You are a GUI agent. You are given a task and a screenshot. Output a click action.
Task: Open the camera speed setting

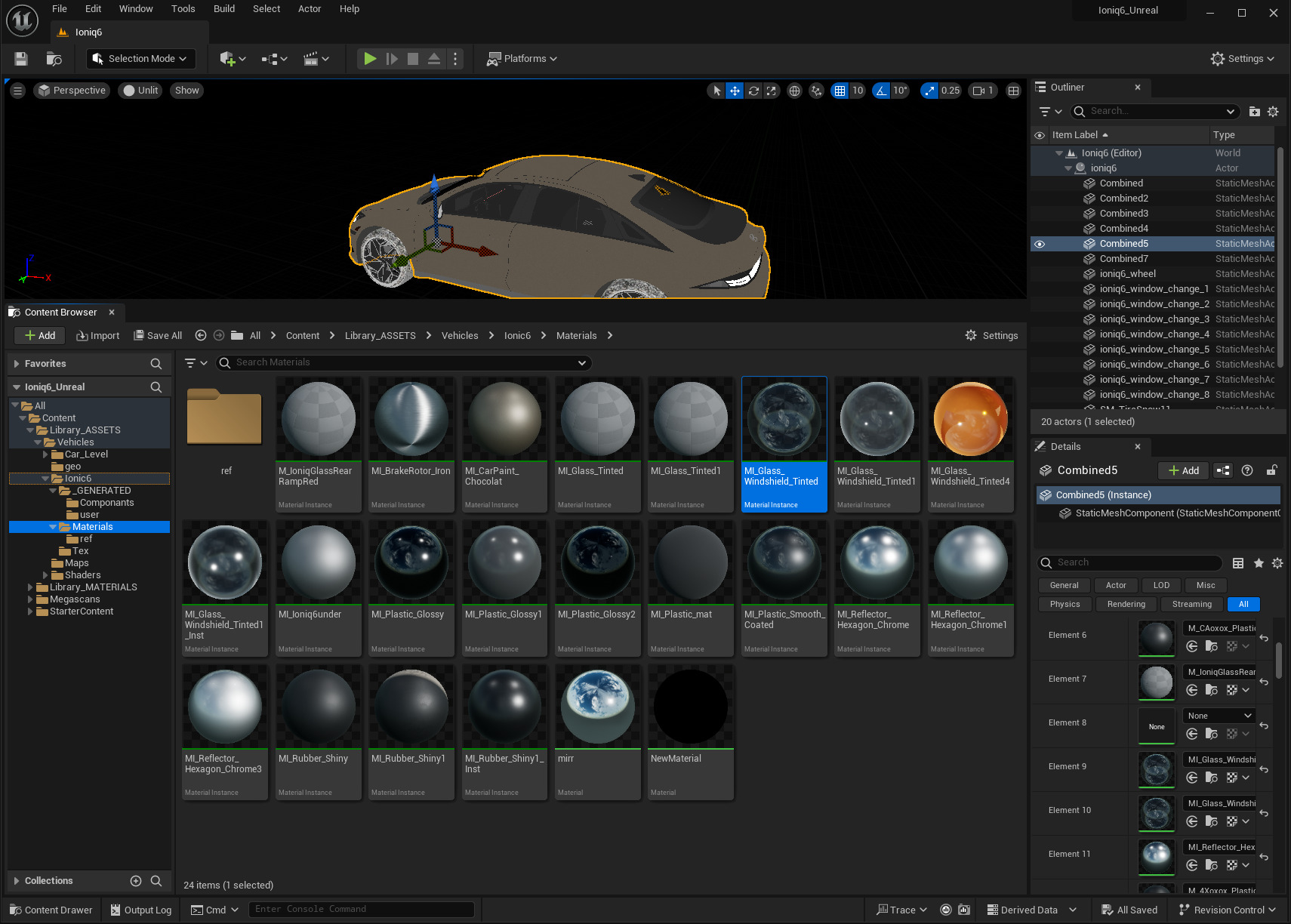983,91
